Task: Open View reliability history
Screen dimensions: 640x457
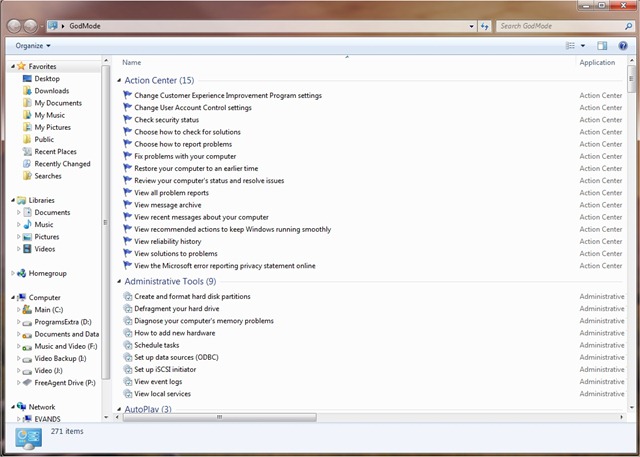Action: coord(167,241)
